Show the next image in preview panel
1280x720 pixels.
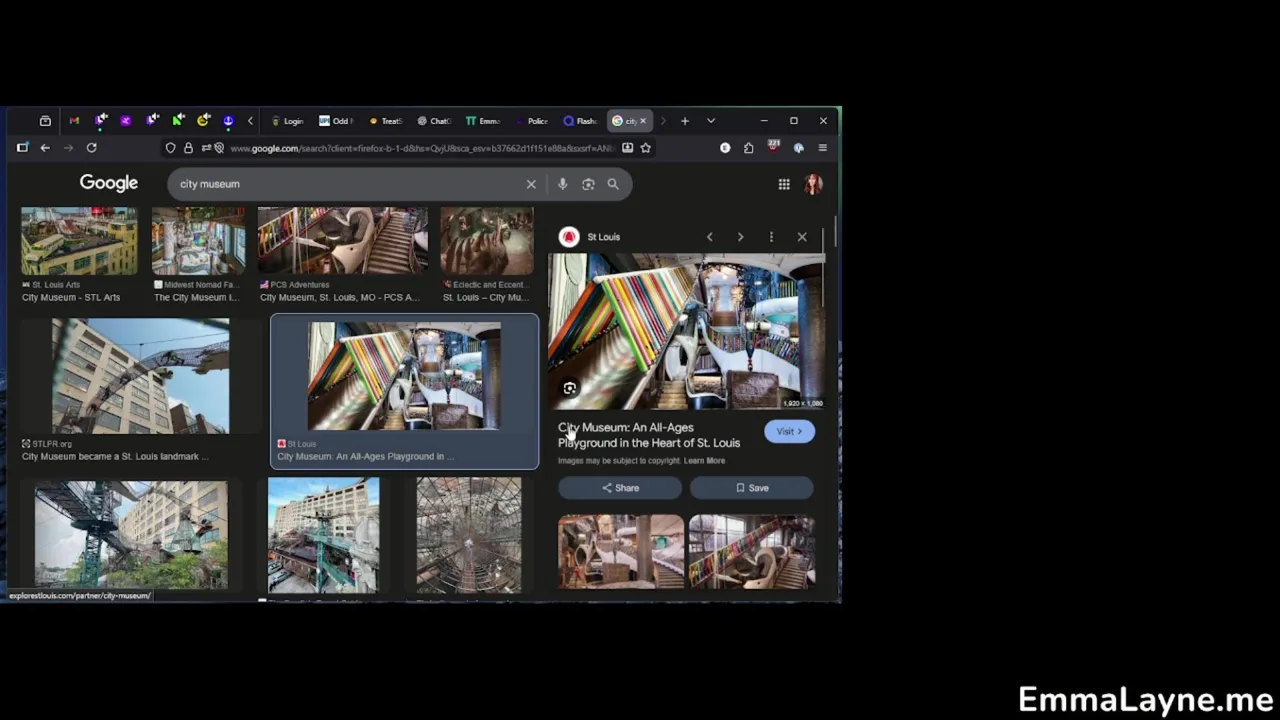[x=740, y=237]
